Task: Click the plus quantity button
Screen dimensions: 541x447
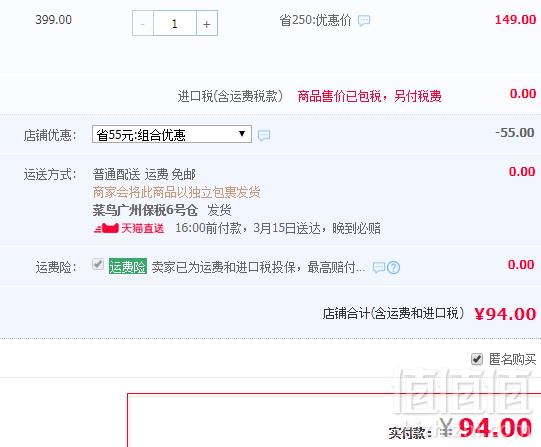Action: pos(207,23)
